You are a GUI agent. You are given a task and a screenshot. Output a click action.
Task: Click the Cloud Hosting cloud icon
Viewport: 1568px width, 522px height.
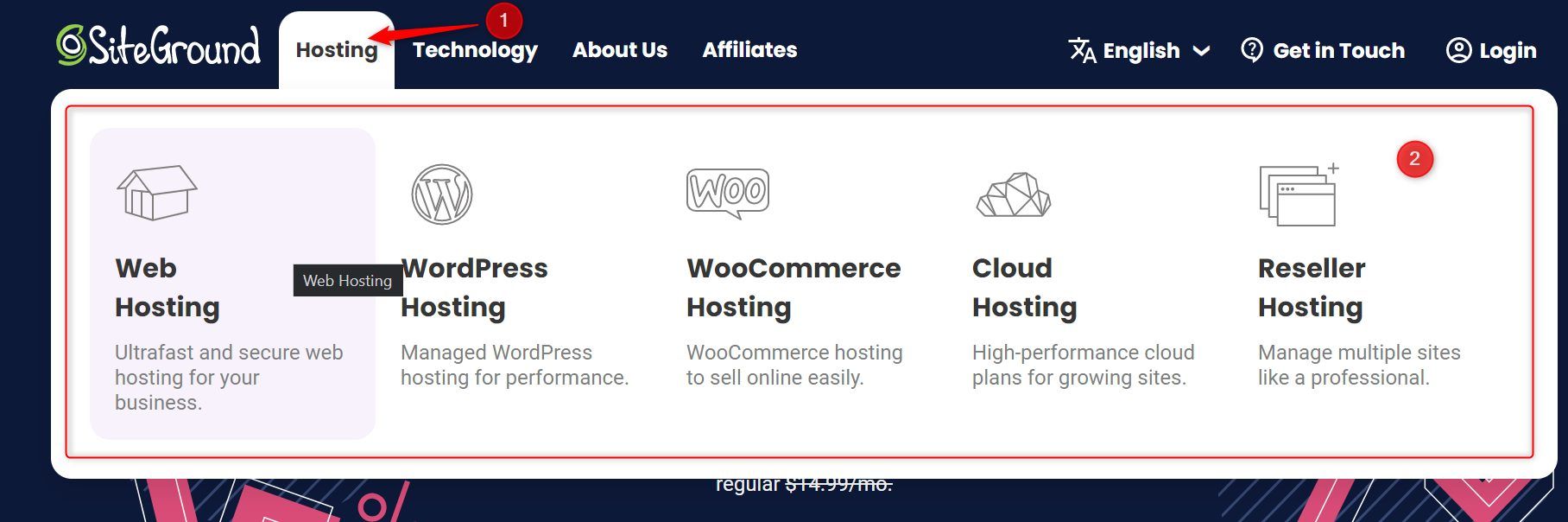(x=1014, y=194)
